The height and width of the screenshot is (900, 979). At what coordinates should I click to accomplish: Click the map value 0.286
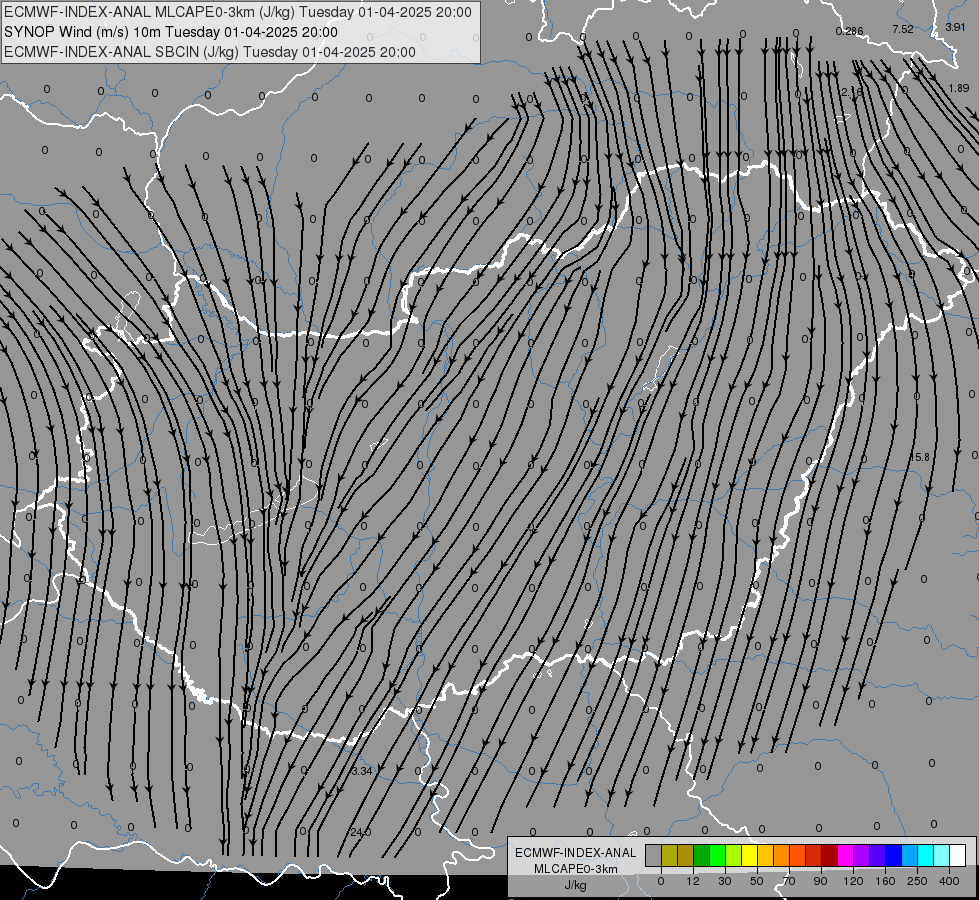[849, 31]
